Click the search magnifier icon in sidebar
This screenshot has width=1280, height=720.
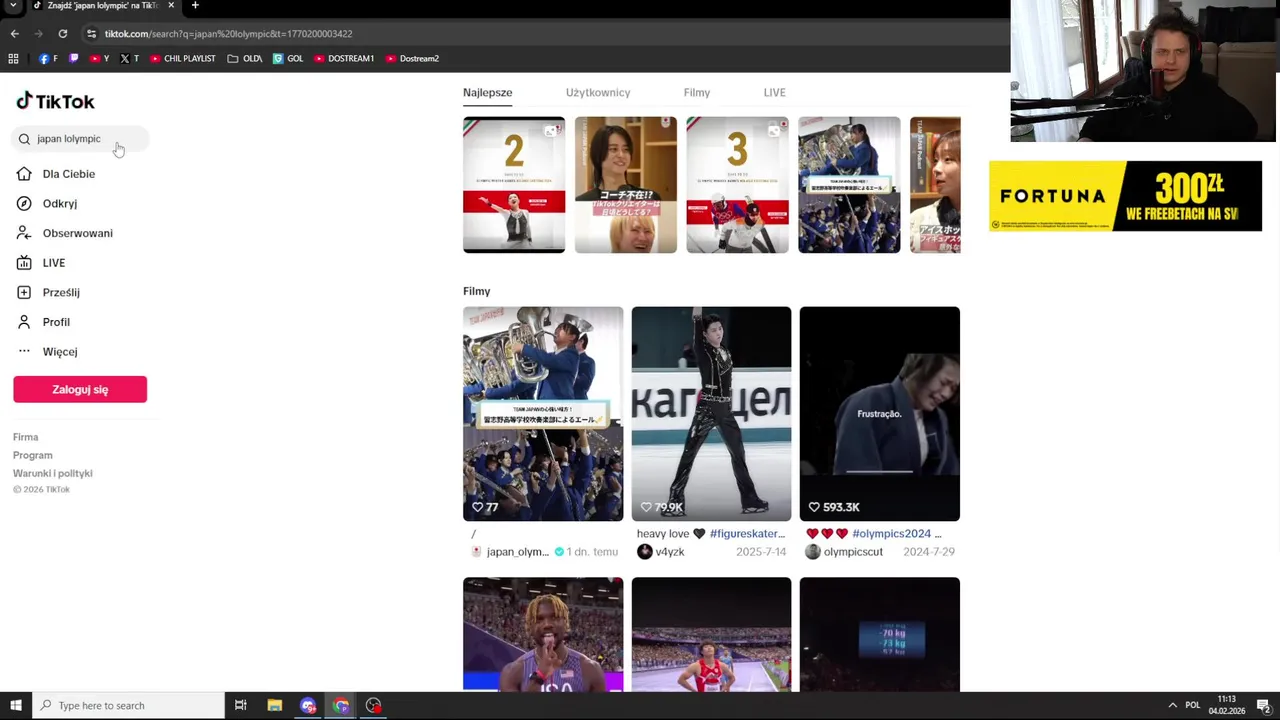point(24,139)
